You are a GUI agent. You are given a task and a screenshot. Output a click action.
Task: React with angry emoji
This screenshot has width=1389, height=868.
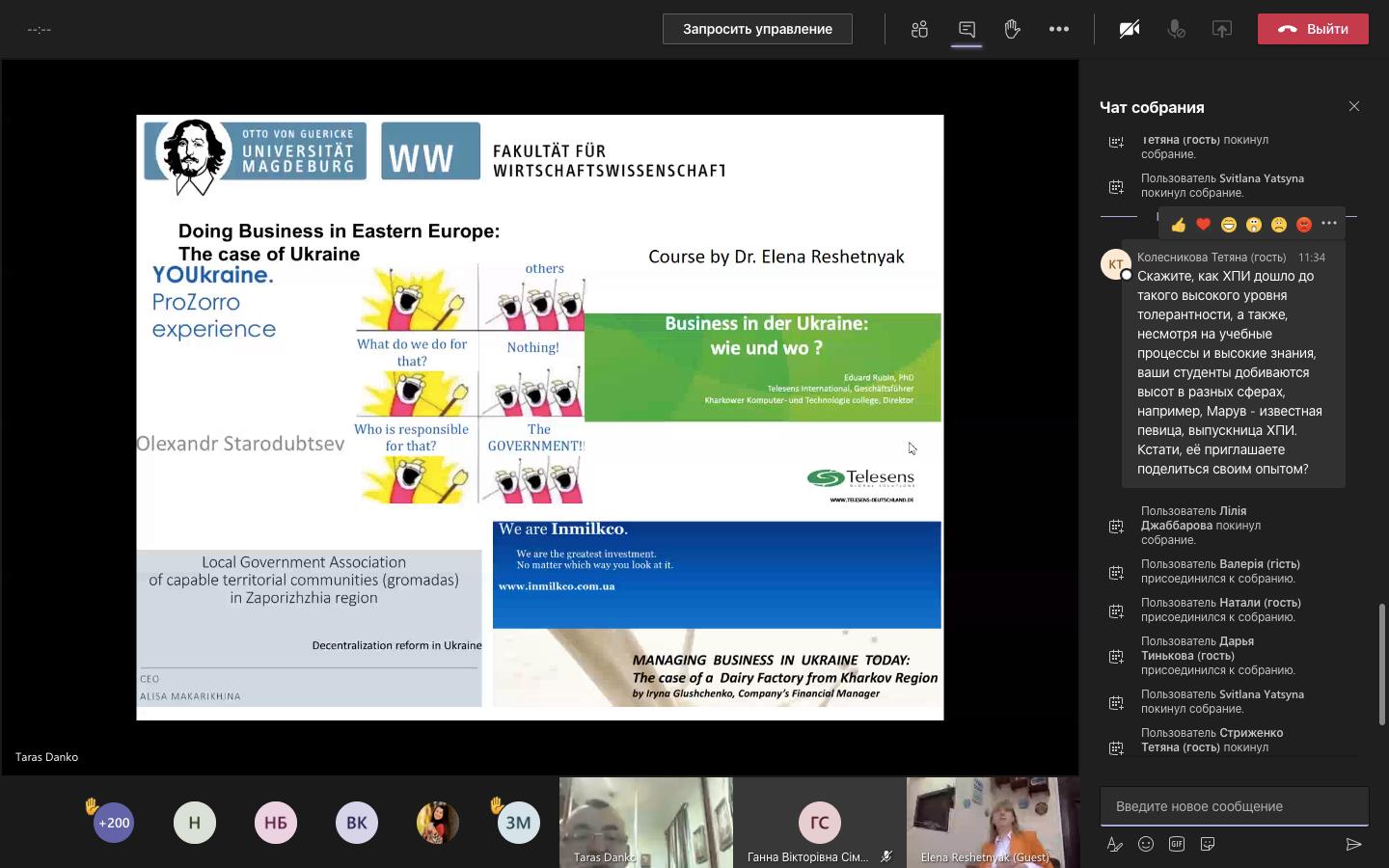[1304, 225]
